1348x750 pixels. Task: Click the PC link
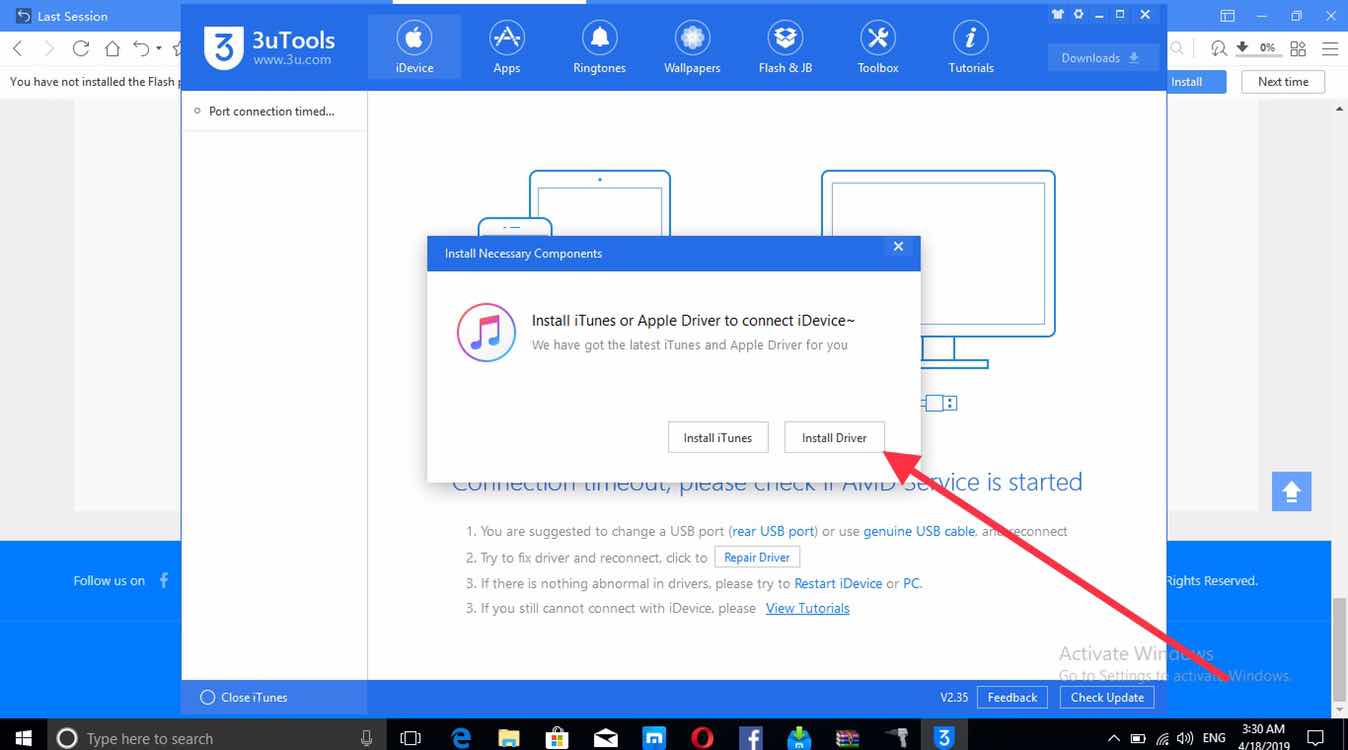(x=911, y=583)
